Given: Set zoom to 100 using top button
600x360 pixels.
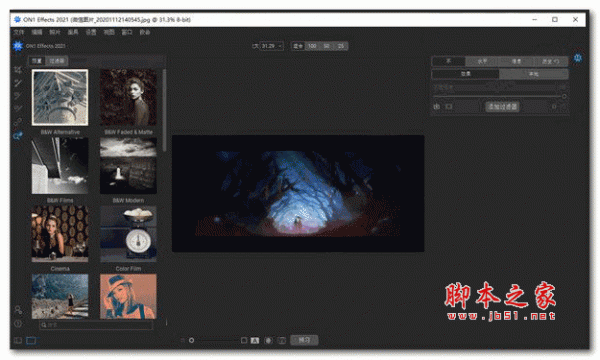Looking at the screenshot, I should point(312,46).
